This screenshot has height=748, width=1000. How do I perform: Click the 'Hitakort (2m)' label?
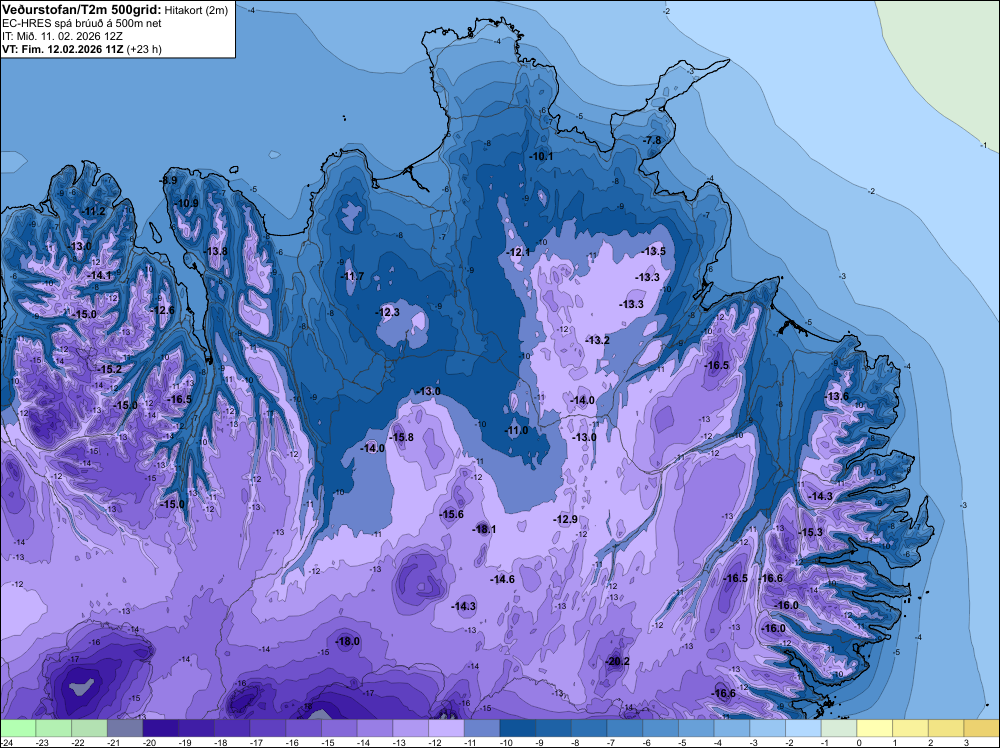[196, 11]
